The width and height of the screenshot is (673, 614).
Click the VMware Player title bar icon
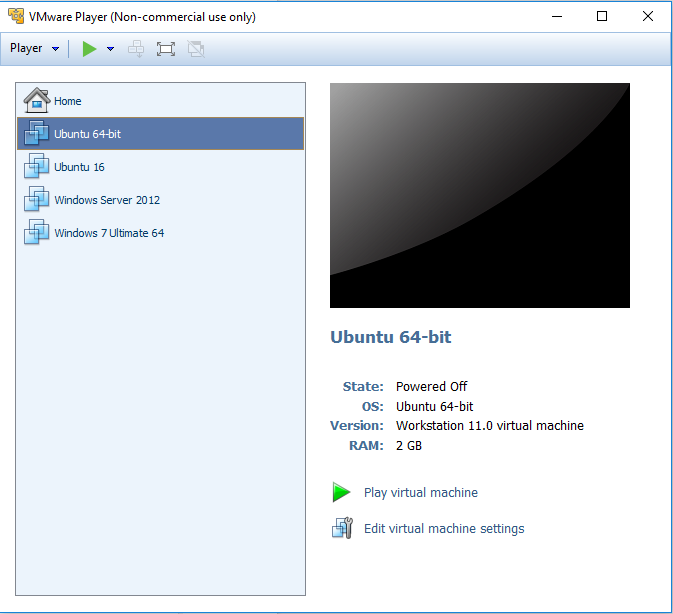tap(16, 16)
